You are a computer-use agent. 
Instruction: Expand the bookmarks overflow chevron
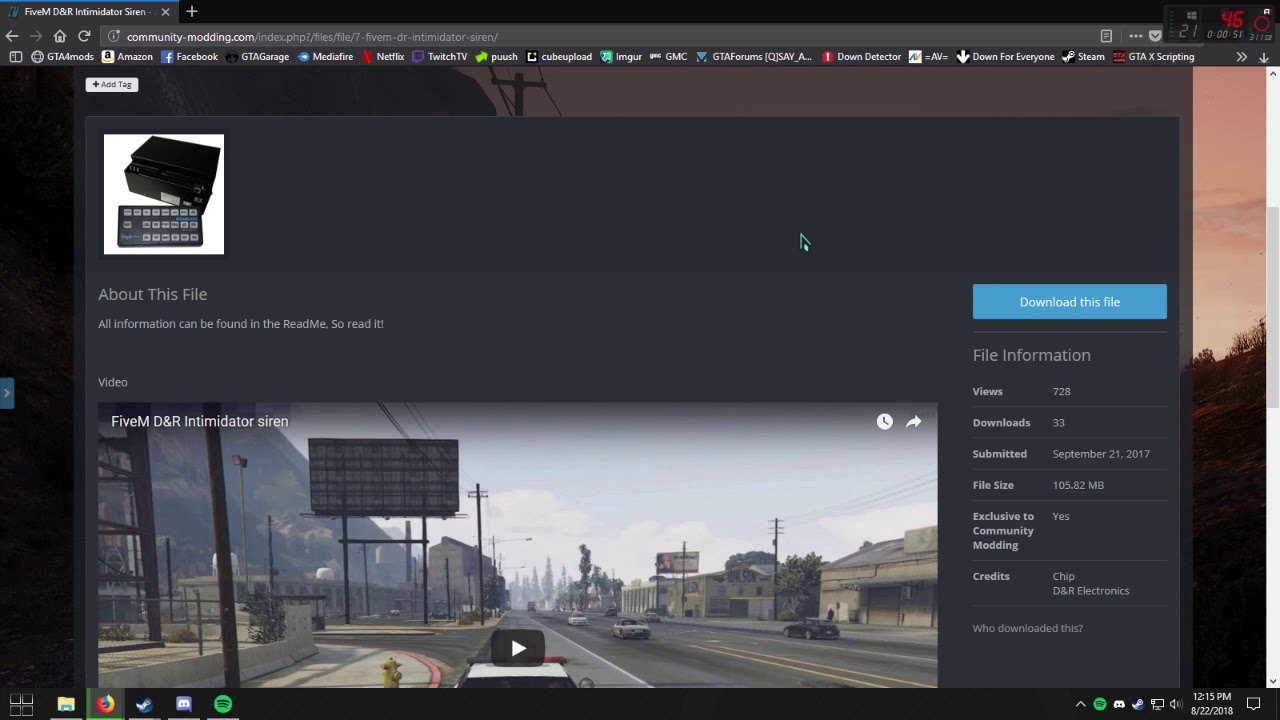(1241, 57)
